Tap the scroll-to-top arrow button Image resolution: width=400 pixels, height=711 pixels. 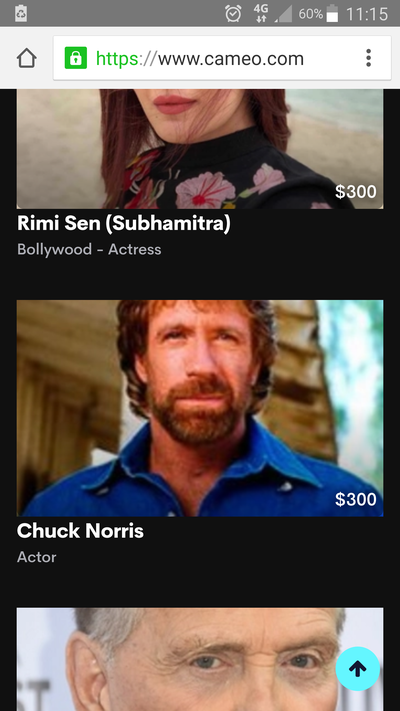point(357,668)
